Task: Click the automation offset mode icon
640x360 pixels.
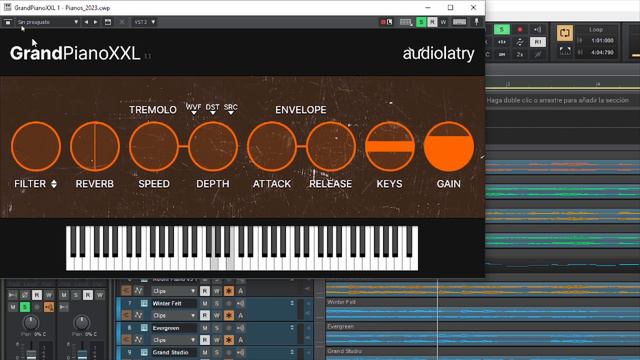Action: [520, 42]
